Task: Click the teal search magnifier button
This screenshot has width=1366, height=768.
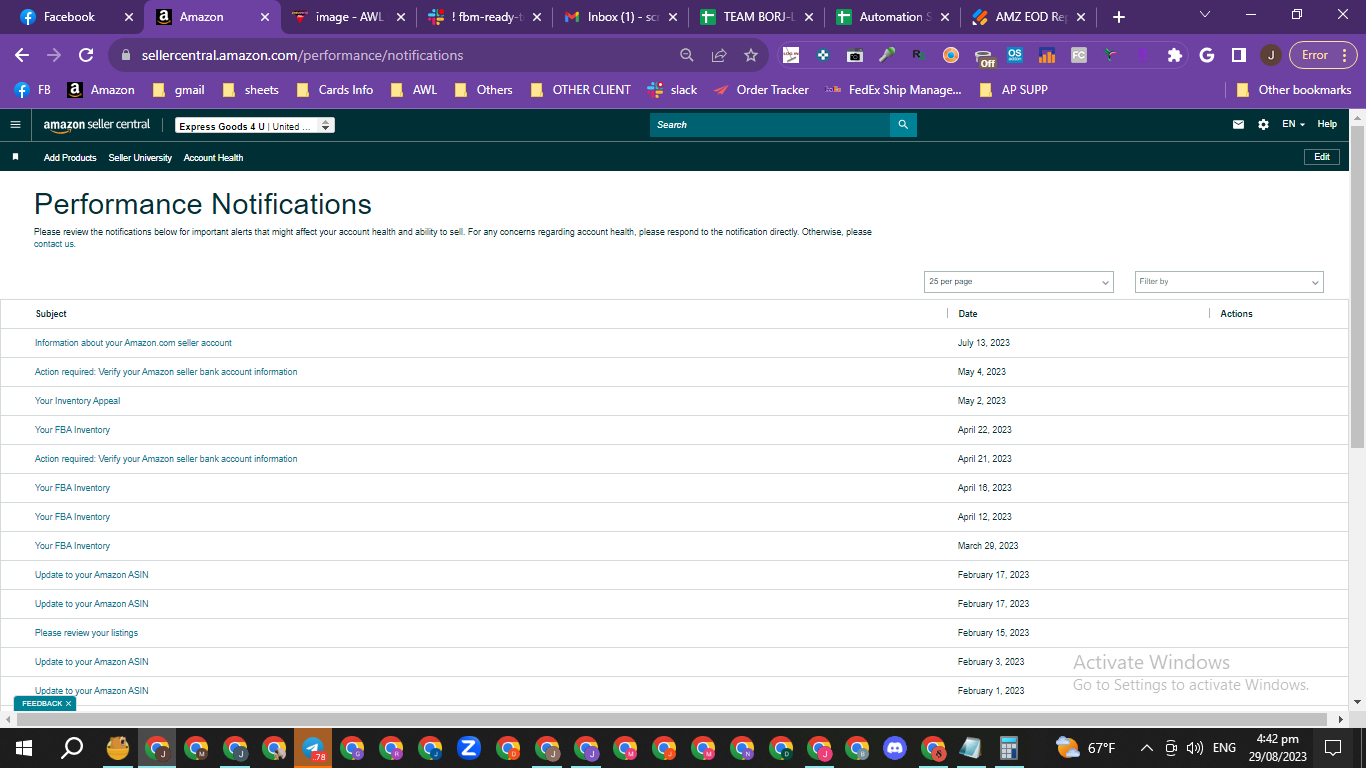Action: tap(903, 125)
